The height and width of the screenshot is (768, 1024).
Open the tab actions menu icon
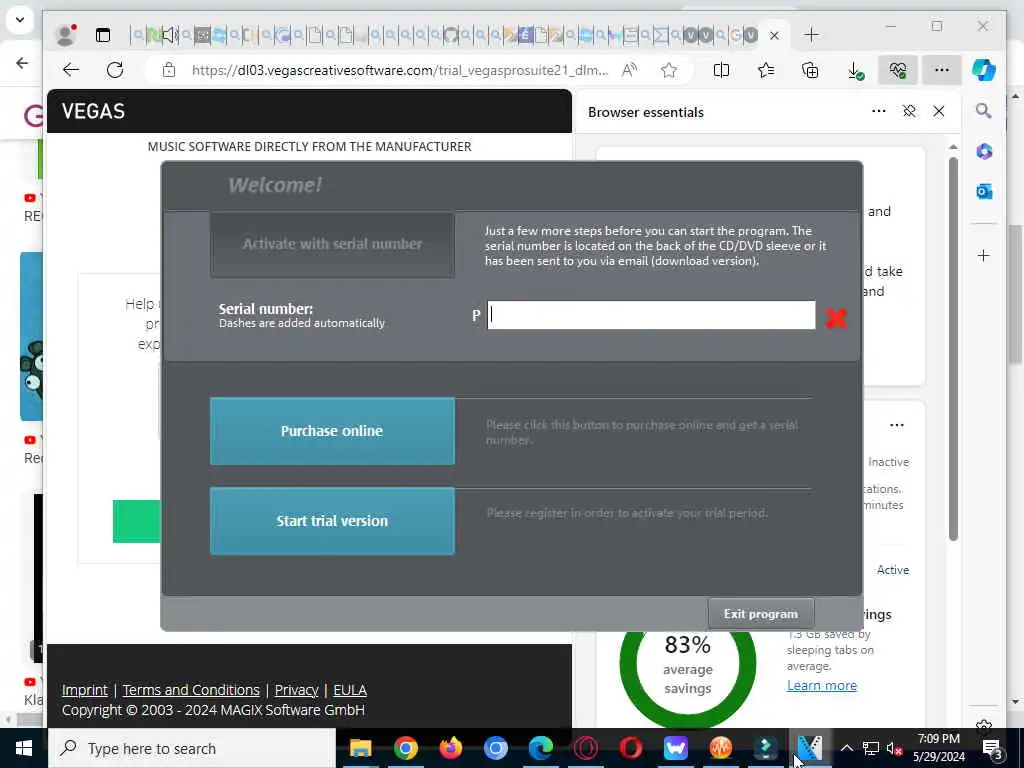103,35
